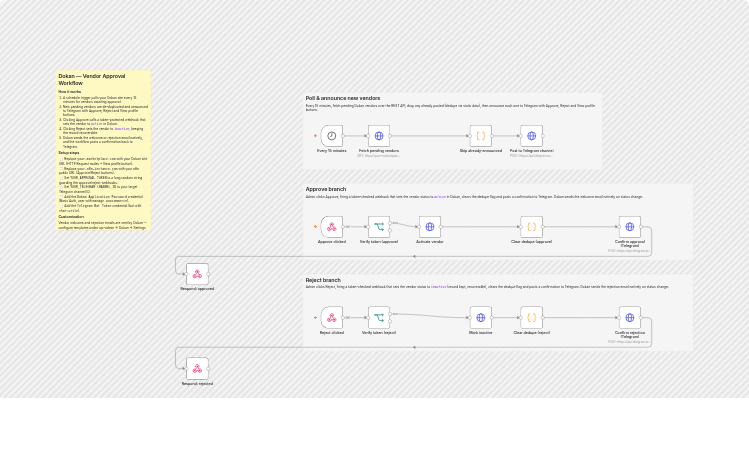Select the 'Confirm rejection (Telegram)' node
Screen dimensions: 749x450
coord(630,318)
